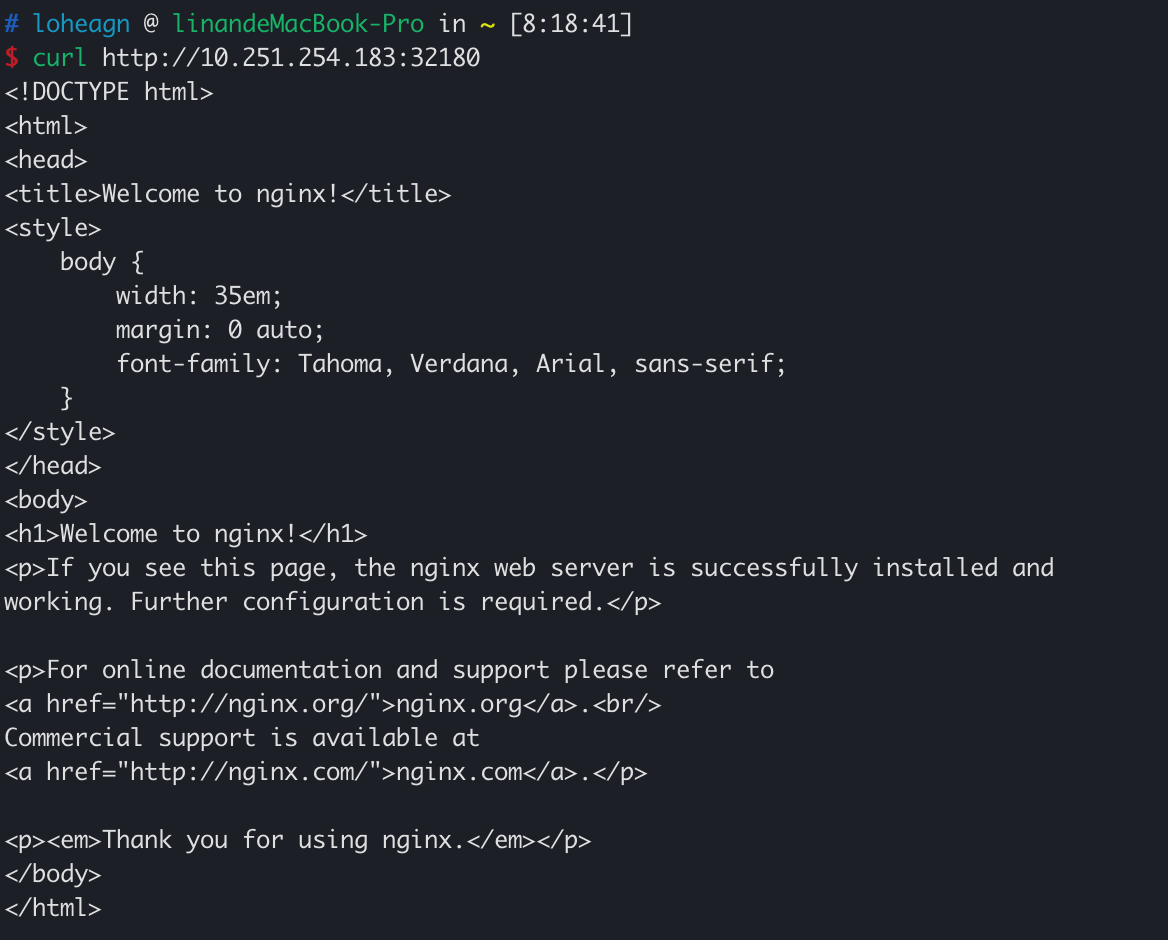1168x940 pixels.
Task: Click the font-family Tahoma line
Action: coord(451,364)
